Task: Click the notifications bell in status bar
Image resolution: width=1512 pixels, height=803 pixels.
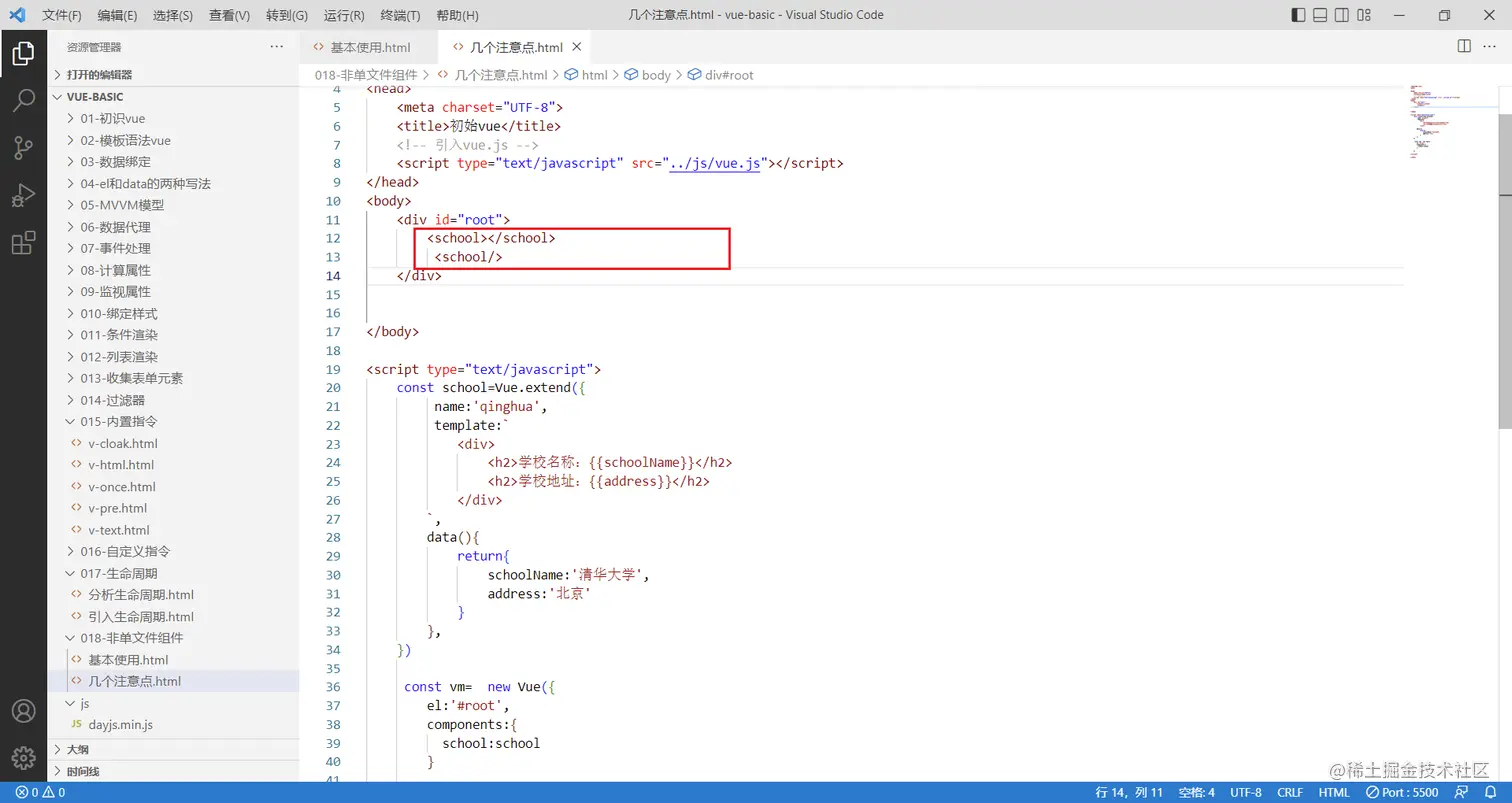Action: [1490, 793]
